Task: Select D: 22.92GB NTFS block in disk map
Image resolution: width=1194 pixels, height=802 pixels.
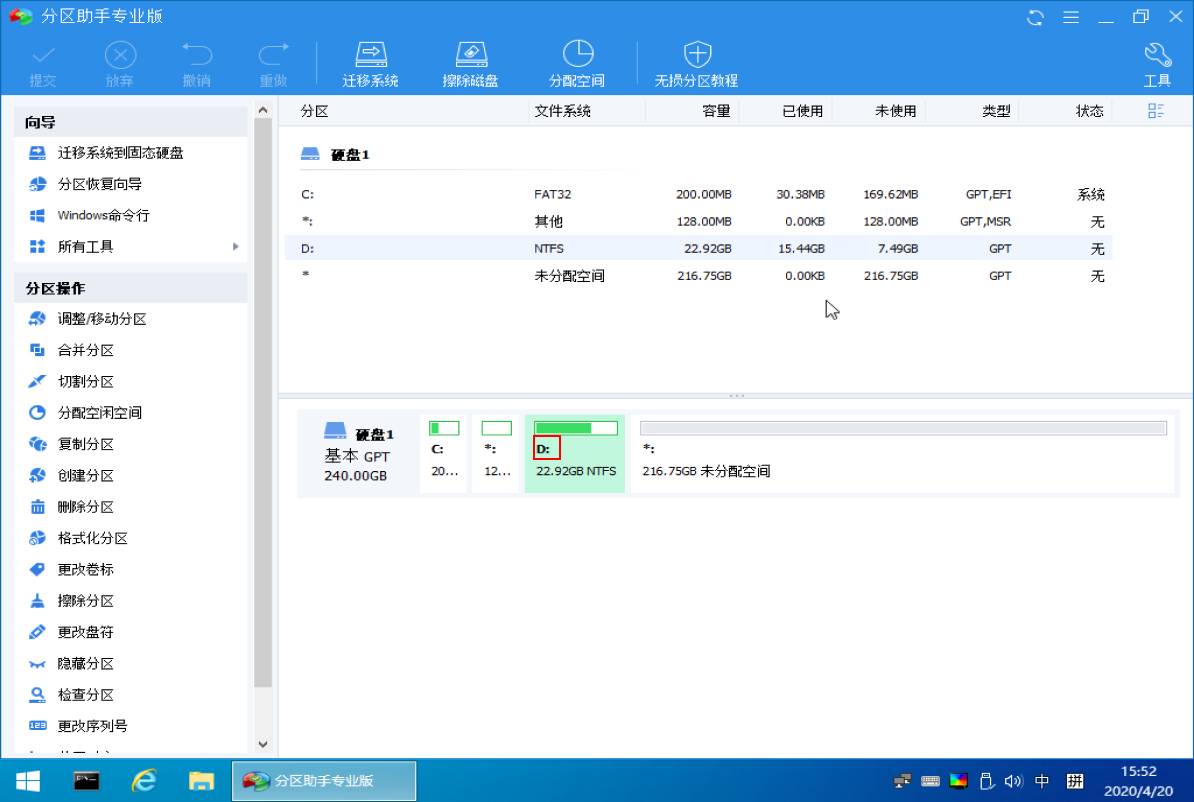Action: [575, 453]
